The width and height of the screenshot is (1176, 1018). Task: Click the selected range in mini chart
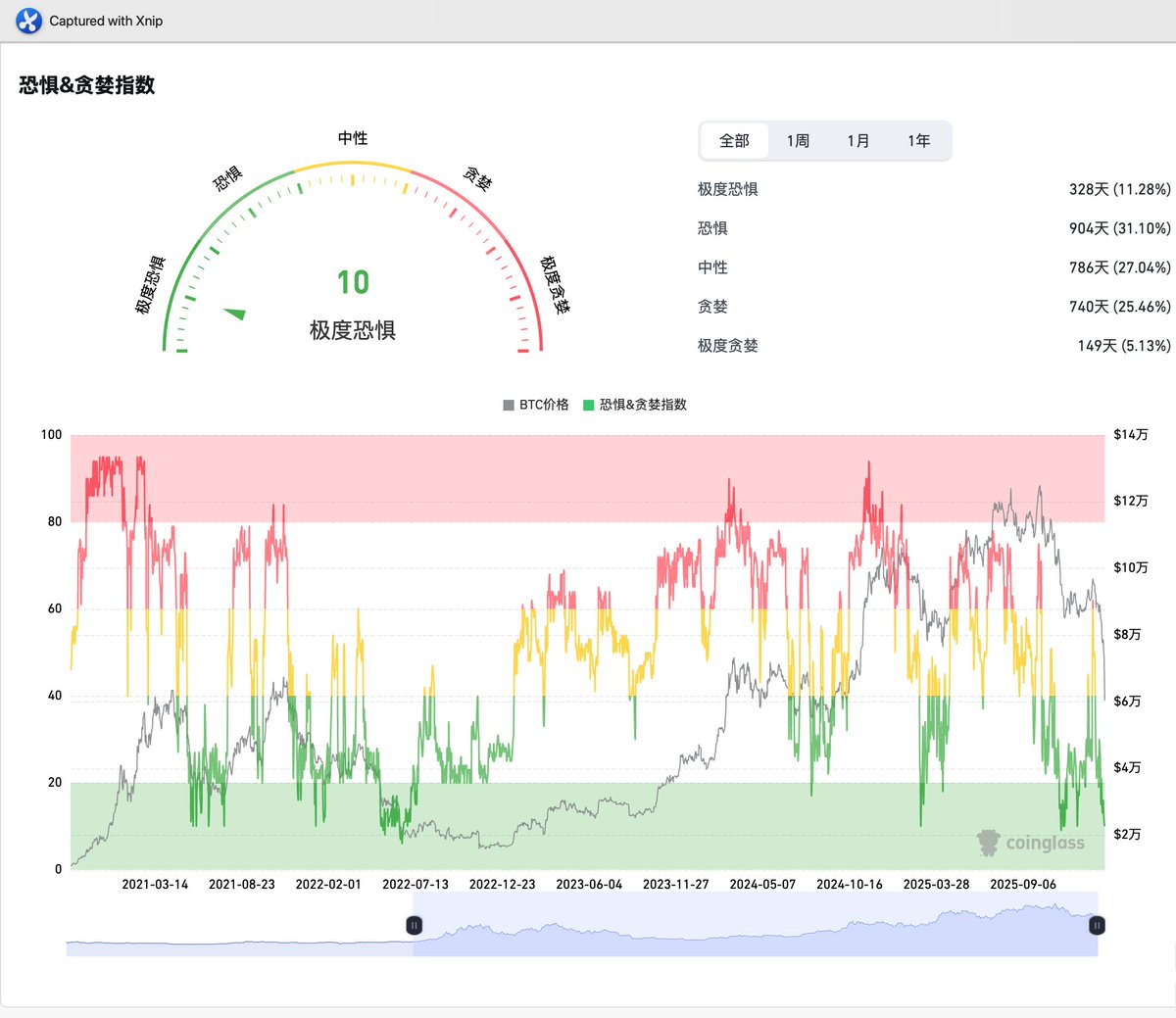click(756, 925)
